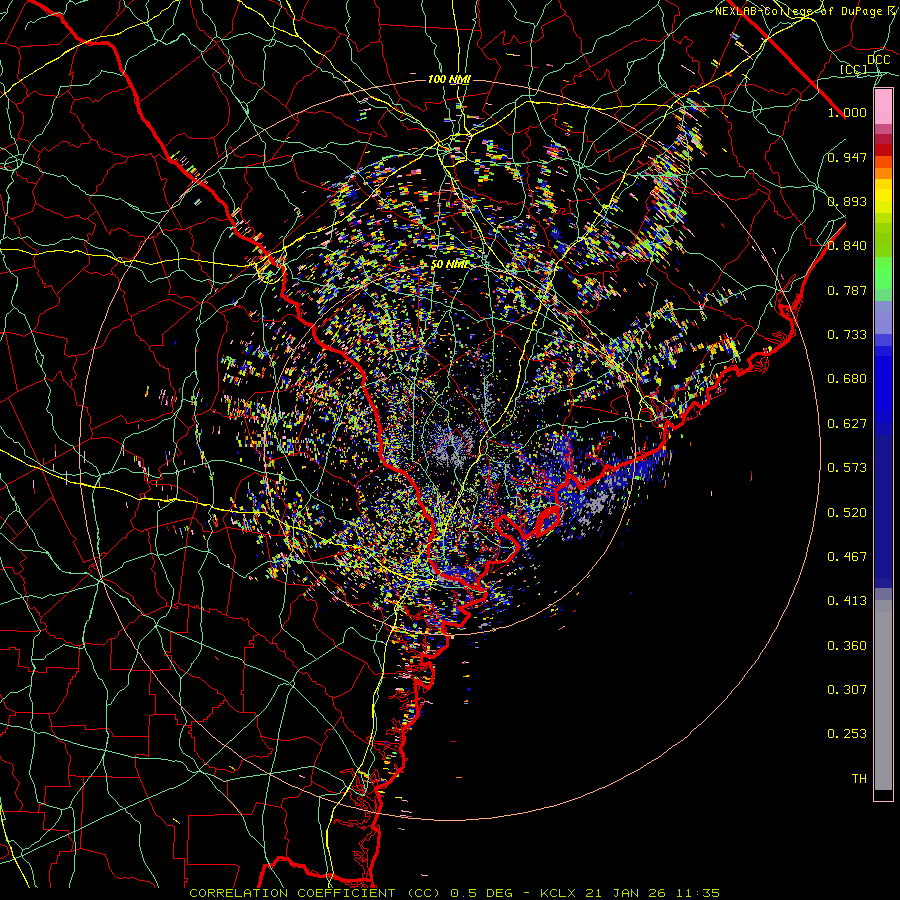Click the "TH" threshold legend label

click(859, 779)
